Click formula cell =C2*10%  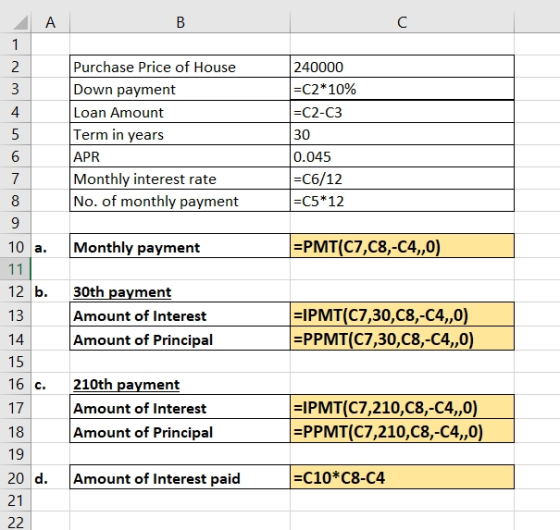tap(402, 89)
